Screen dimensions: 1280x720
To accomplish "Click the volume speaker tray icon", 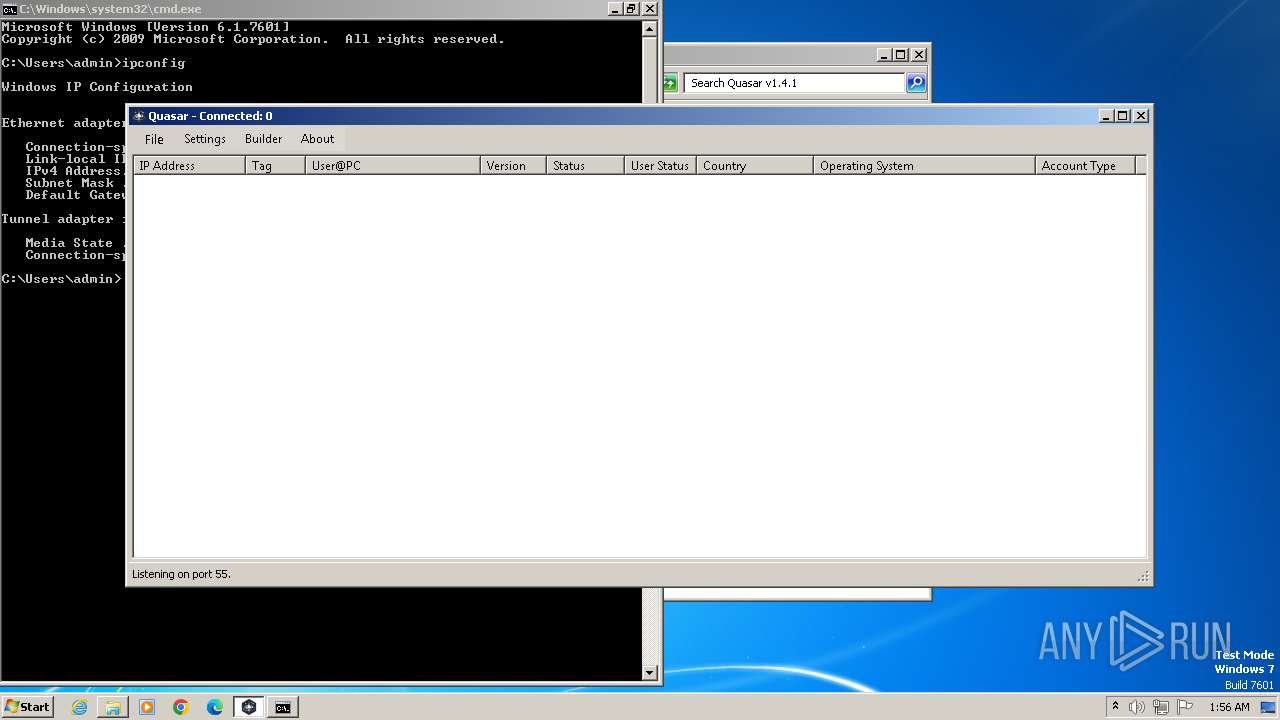I will pyautogui.click(x=1137, y=707).
